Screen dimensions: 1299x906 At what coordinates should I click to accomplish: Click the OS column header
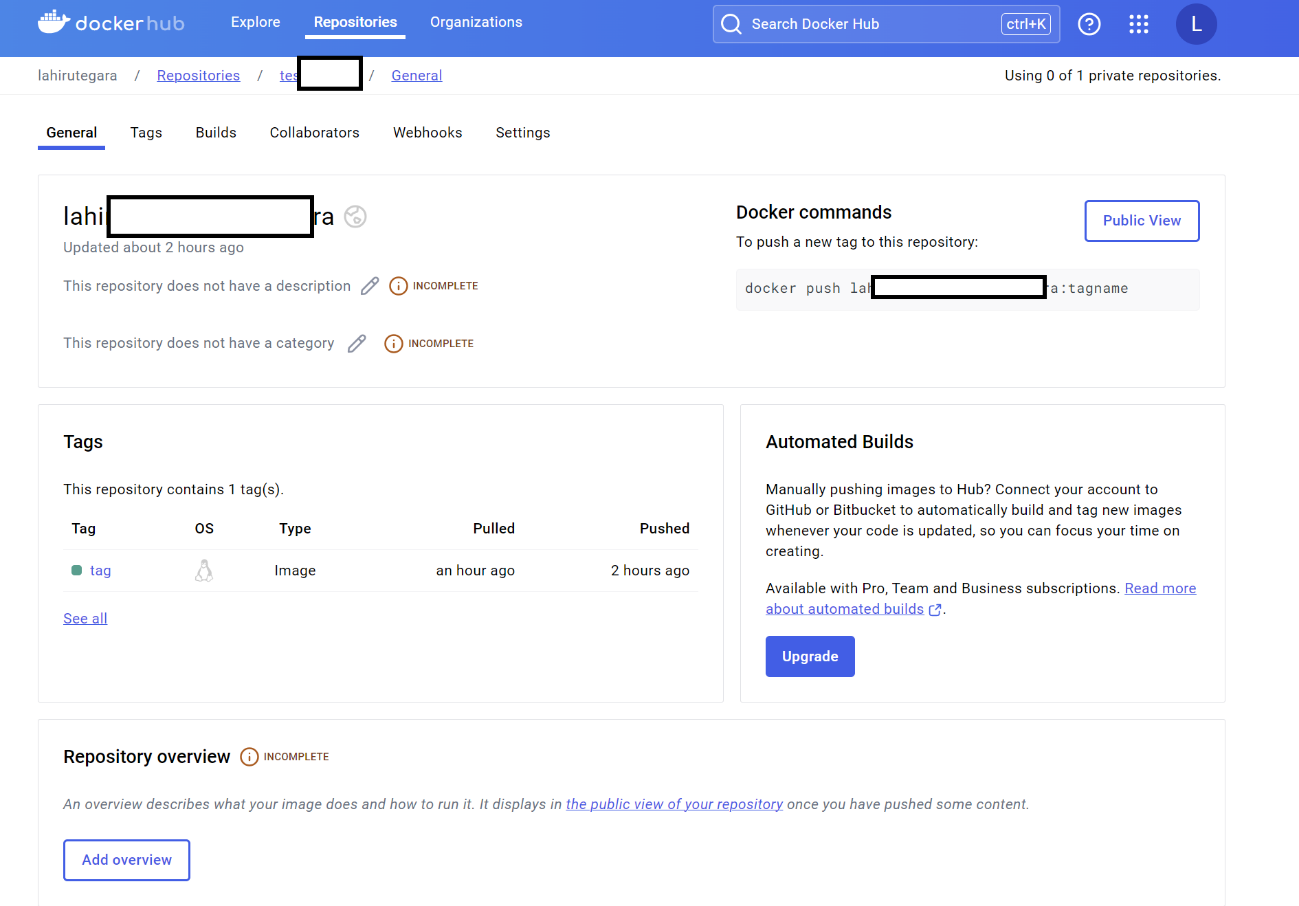[x=204, y=529]
